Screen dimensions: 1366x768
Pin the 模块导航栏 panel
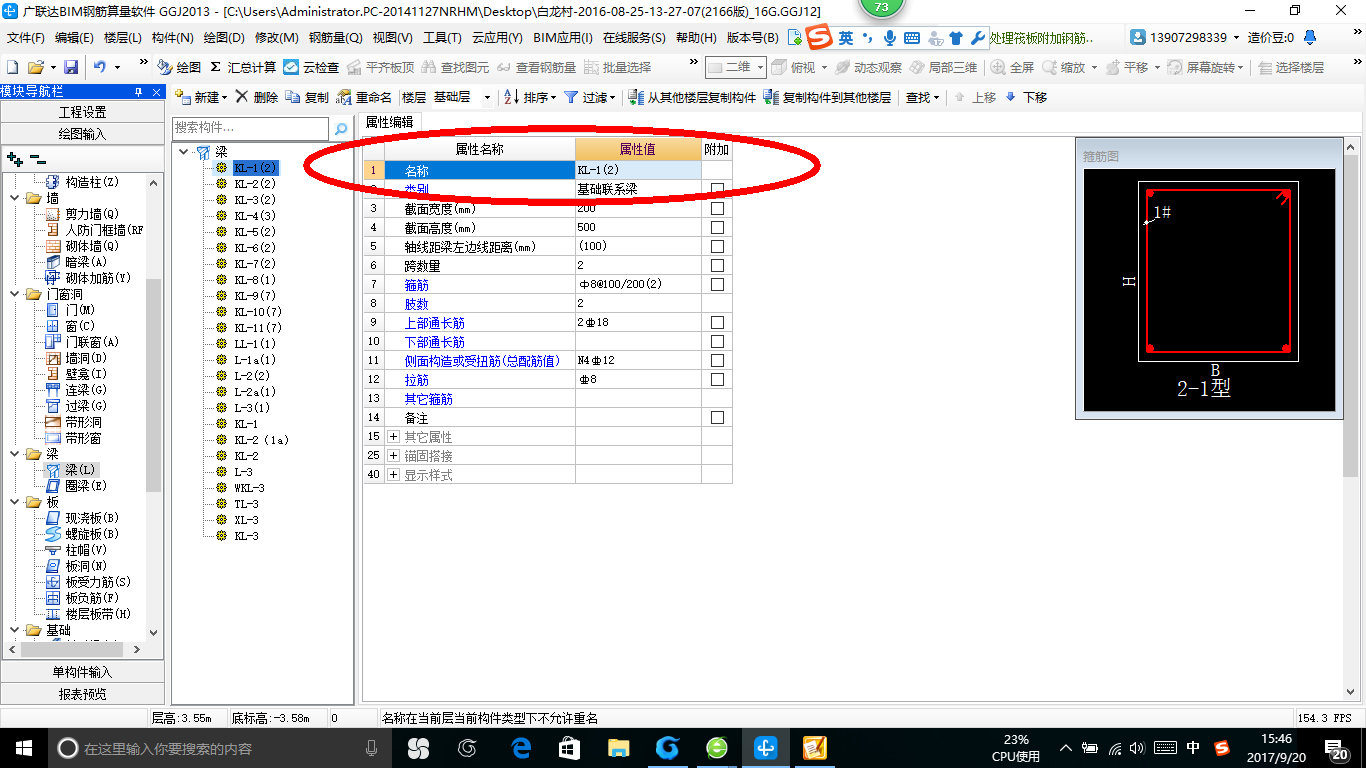tap(139, 91)
